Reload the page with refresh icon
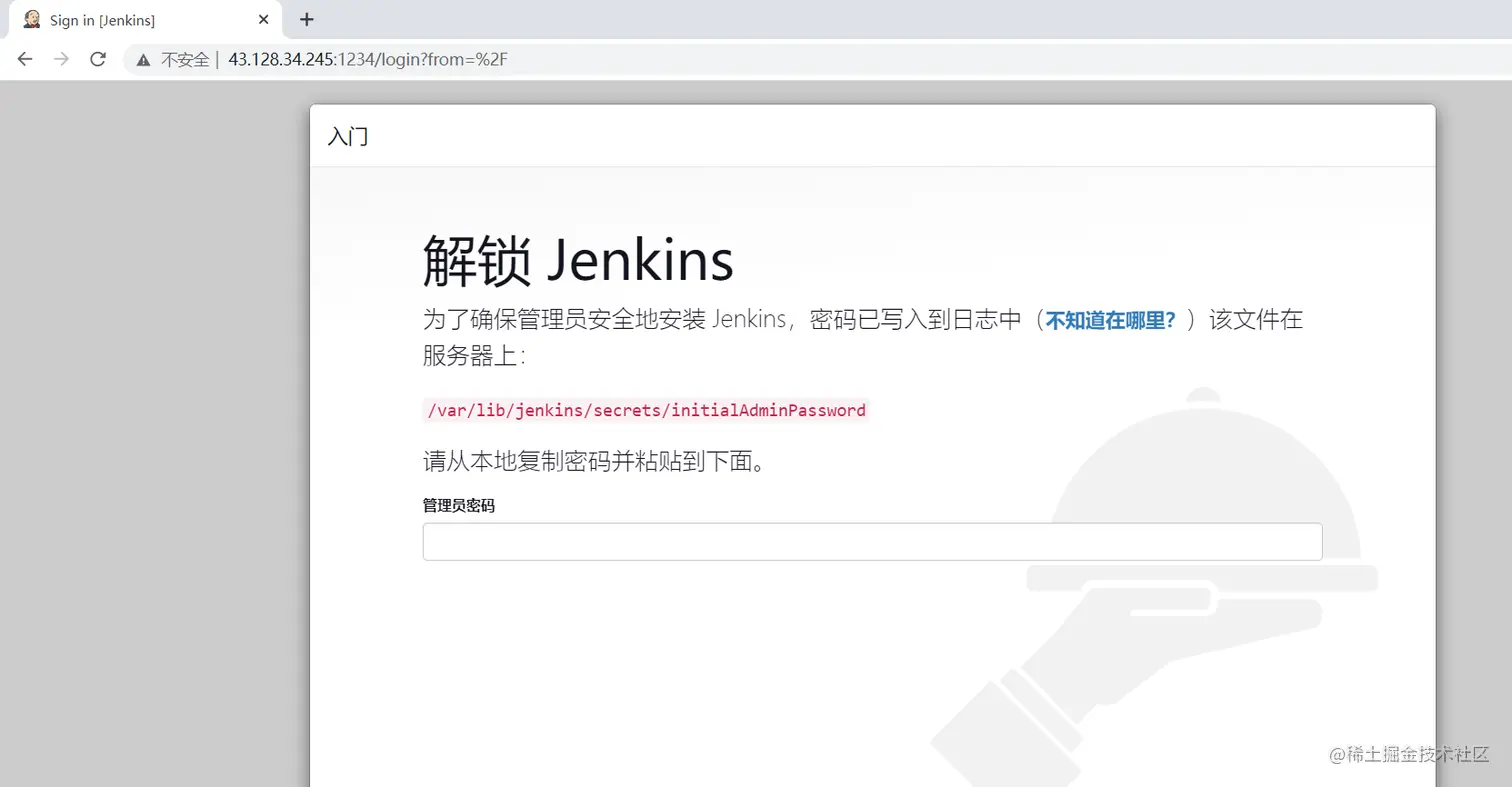Image resolution: width=1512 pixels, height=787 pixels. tap(98, 59)
